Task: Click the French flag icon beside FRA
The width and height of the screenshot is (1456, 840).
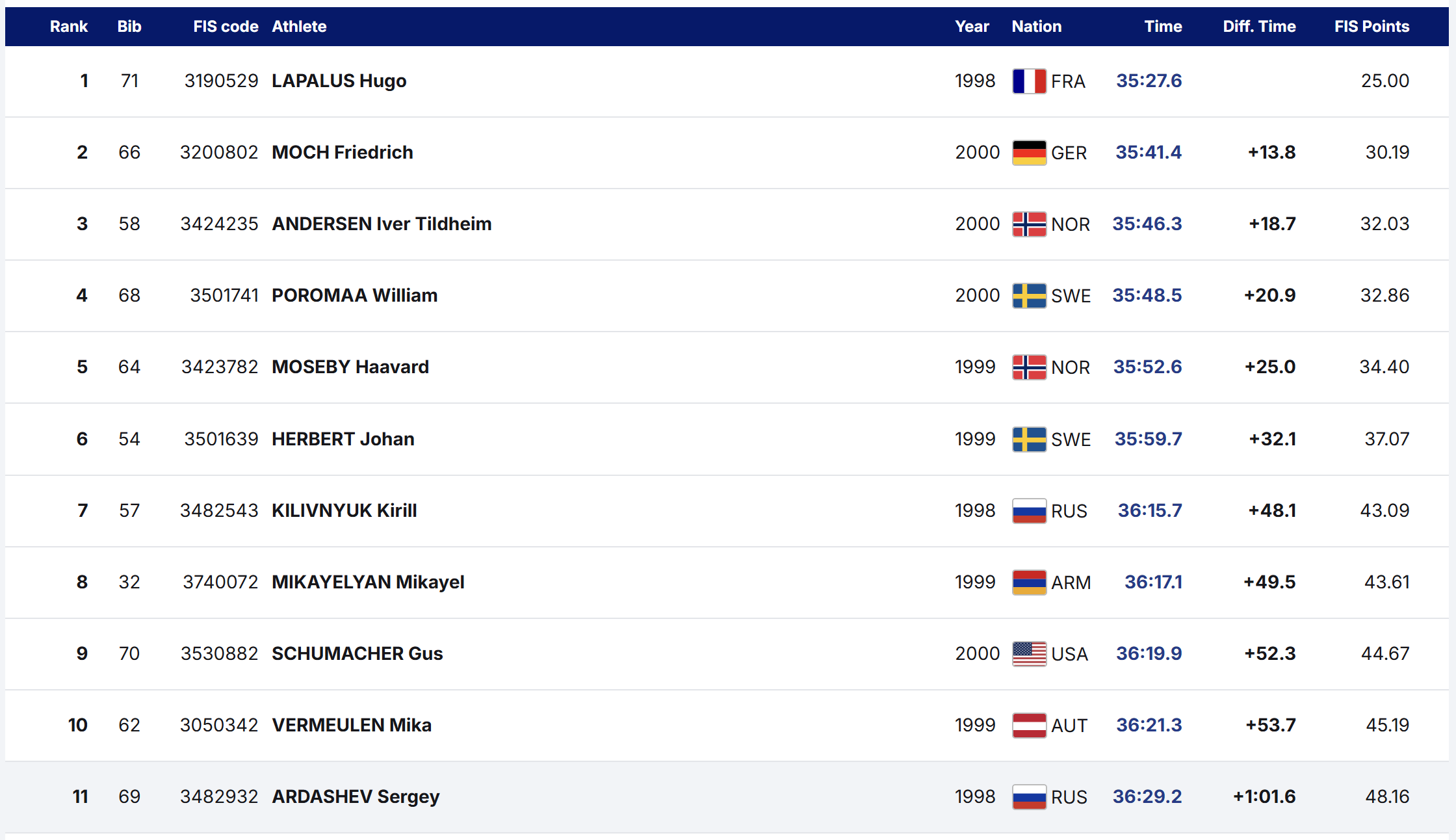Action: (1029, 81)
